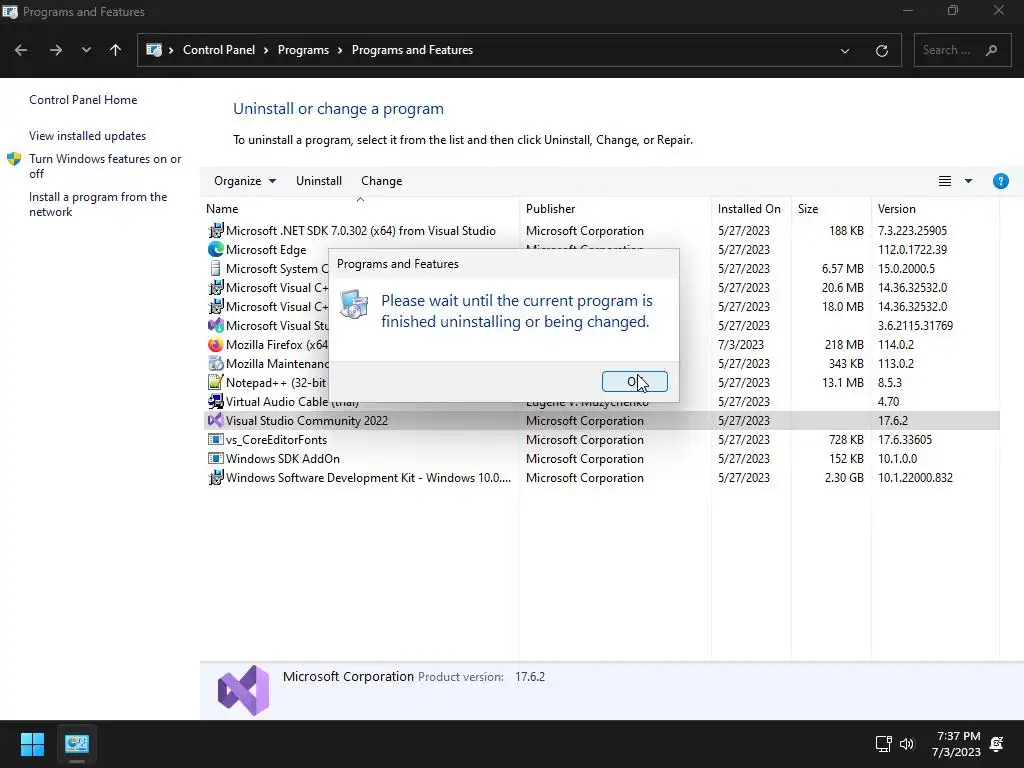Select Microsoft Visual Stu... purple icon row

[x=216, y=325]
